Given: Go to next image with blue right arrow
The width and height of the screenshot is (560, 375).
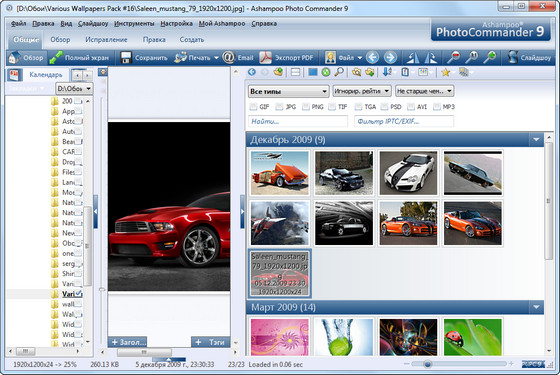Looking at the screenshot, I should coord(390,57).
